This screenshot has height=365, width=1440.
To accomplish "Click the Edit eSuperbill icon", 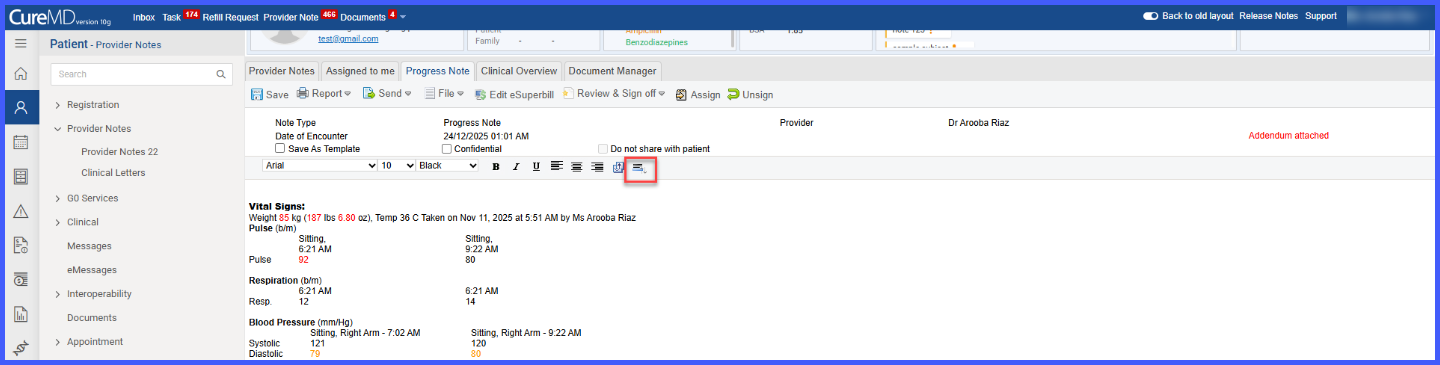I will pyautogui.click(x=480, y=95).
